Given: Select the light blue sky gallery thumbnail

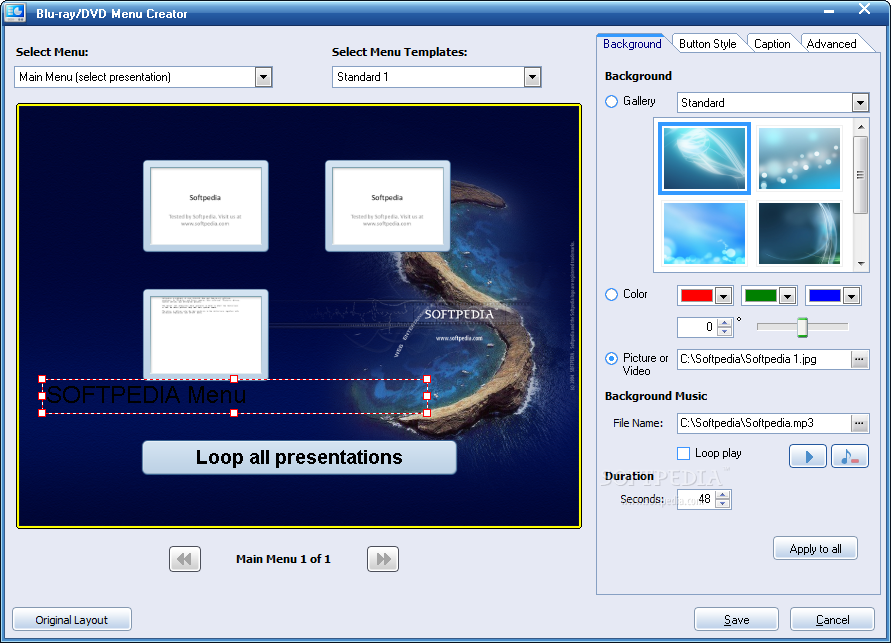Looking at the screenshot, I should (705, 233).
